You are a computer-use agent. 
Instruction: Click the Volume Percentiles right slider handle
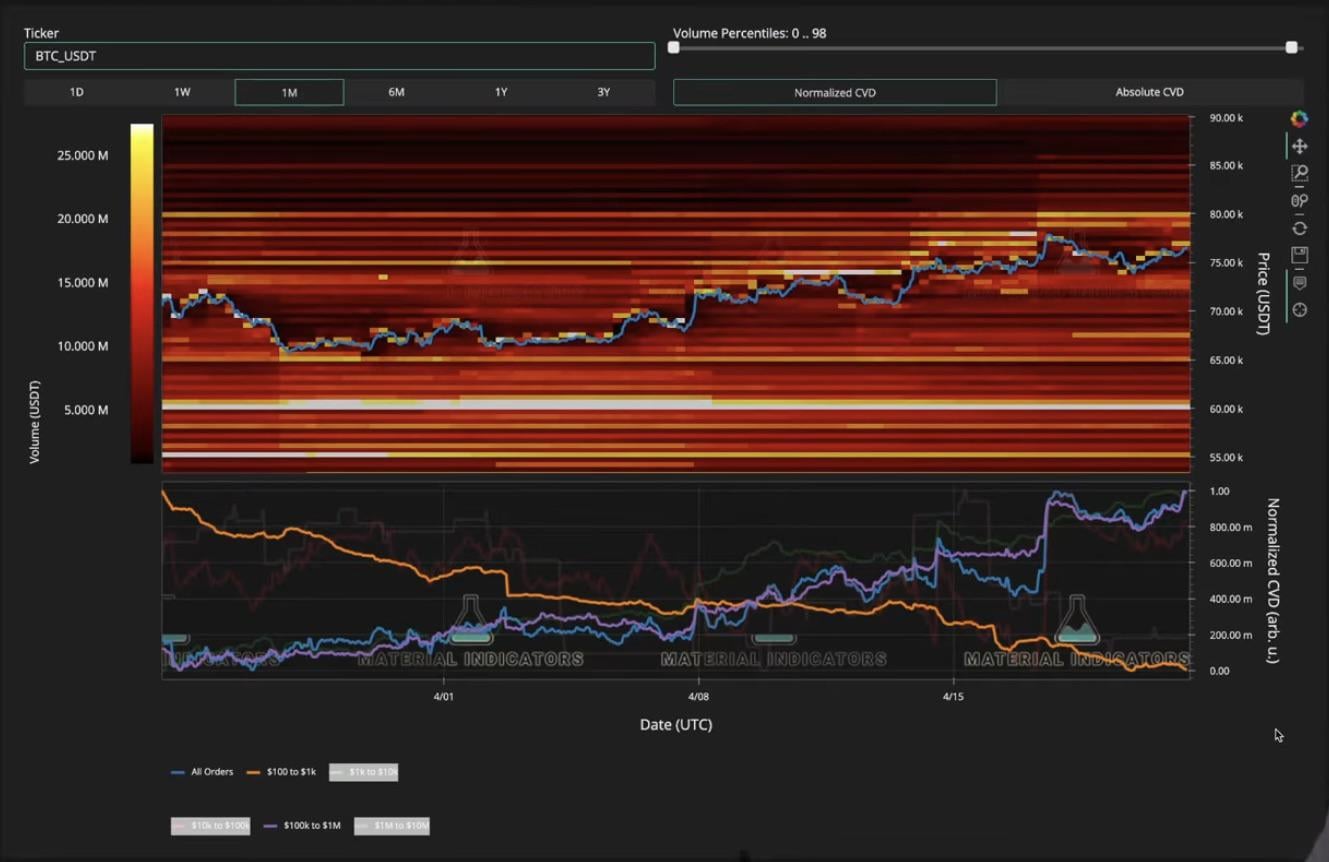tap(1291, 47)
